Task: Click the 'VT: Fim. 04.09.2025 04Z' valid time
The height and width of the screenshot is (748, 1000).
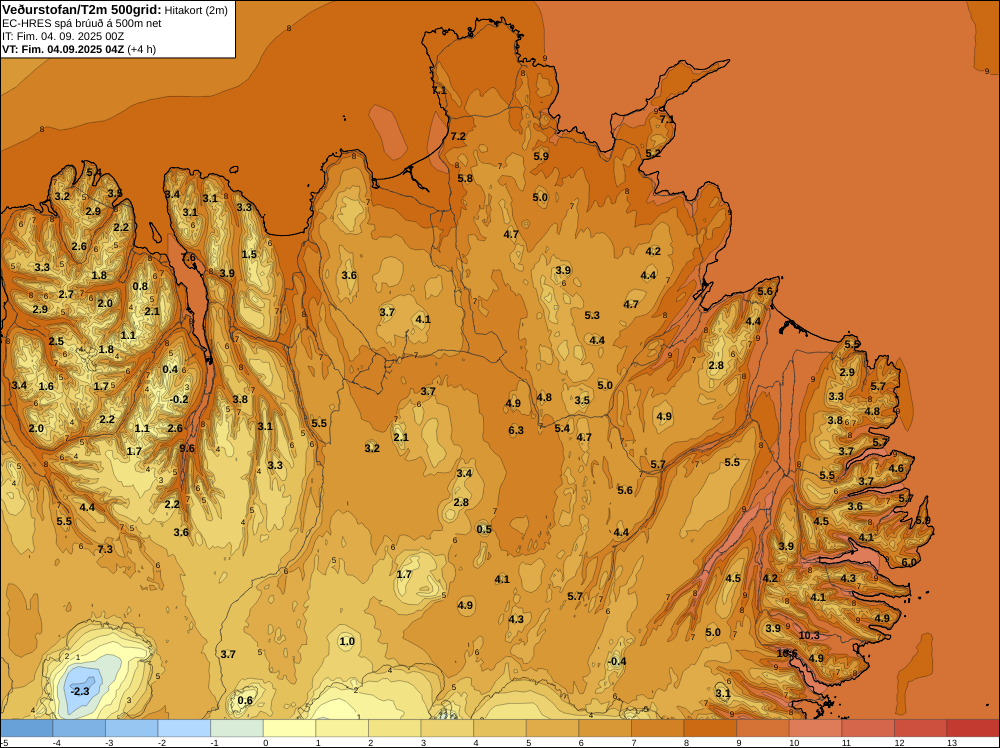Action: point(62,49)
